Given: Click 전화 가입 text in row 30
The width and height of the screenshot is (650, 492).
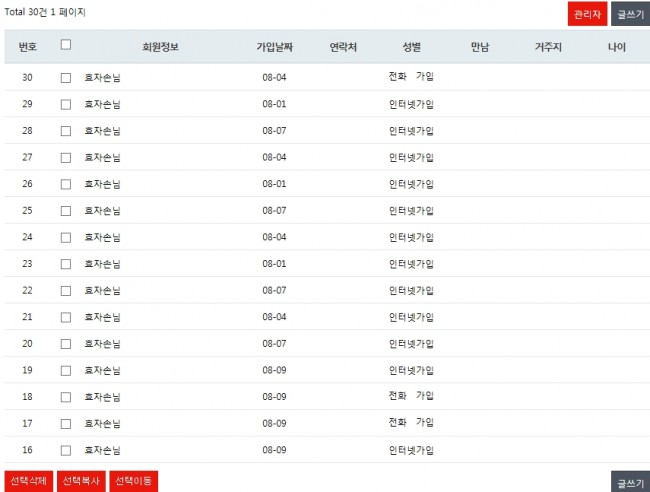Looking at the screenshot, I should coord(411,76).
